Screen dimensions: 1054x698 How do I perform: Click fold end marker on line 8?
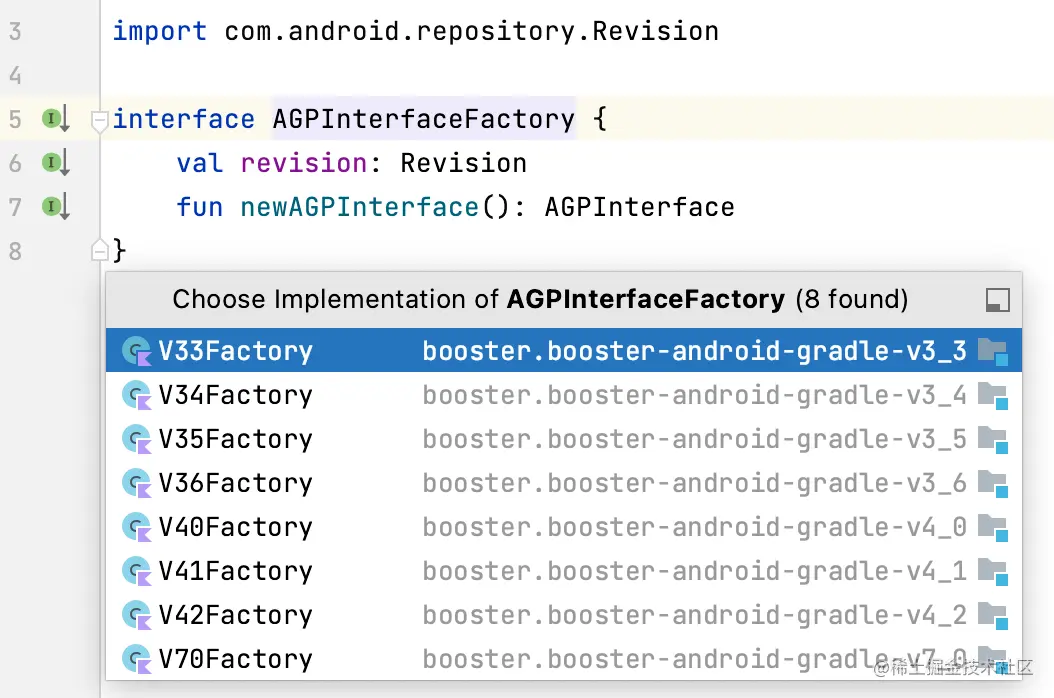99,251
